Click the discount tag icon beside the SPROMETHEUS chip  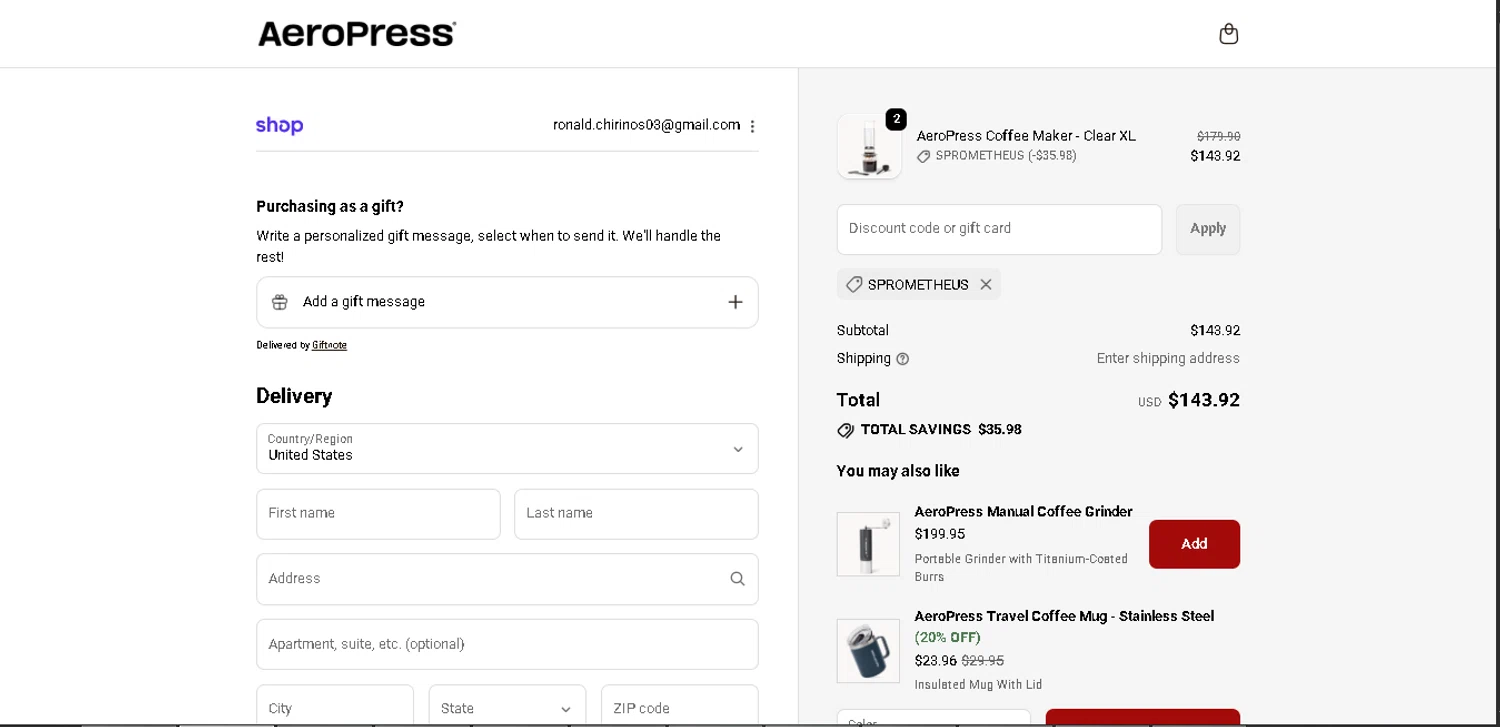854,285
